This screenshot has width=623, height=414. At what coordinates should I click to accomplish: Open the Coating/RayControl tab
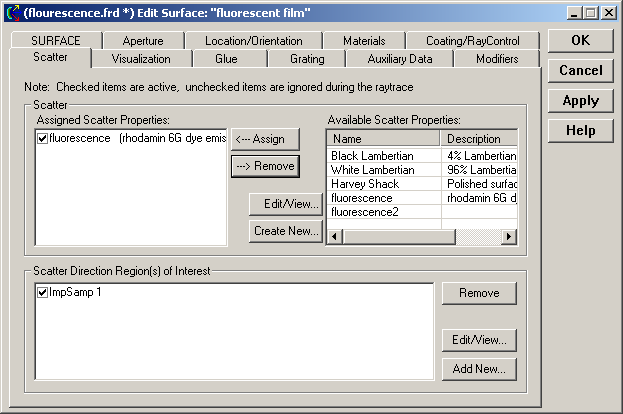(472, 41)
